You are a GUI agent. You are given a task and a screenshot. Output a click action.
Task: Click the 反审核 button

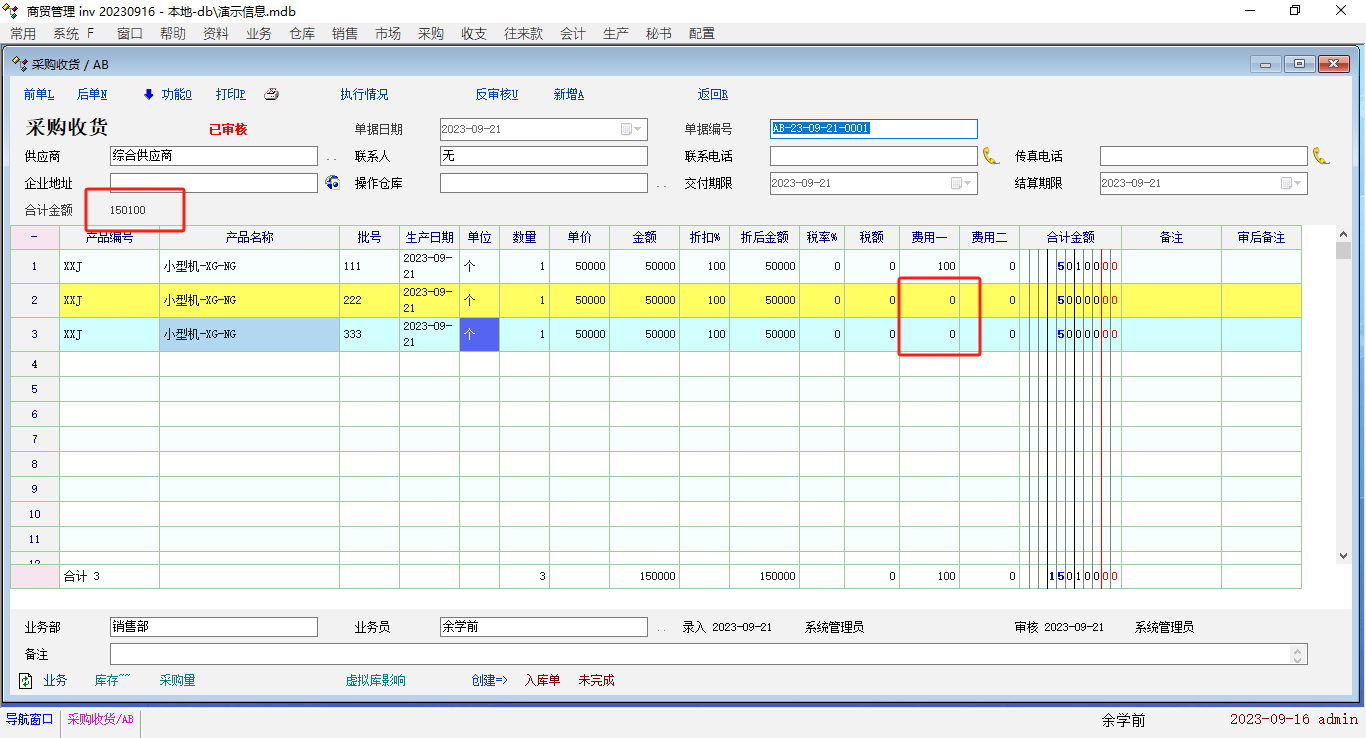pyautogui.click(x=496, y=95)
